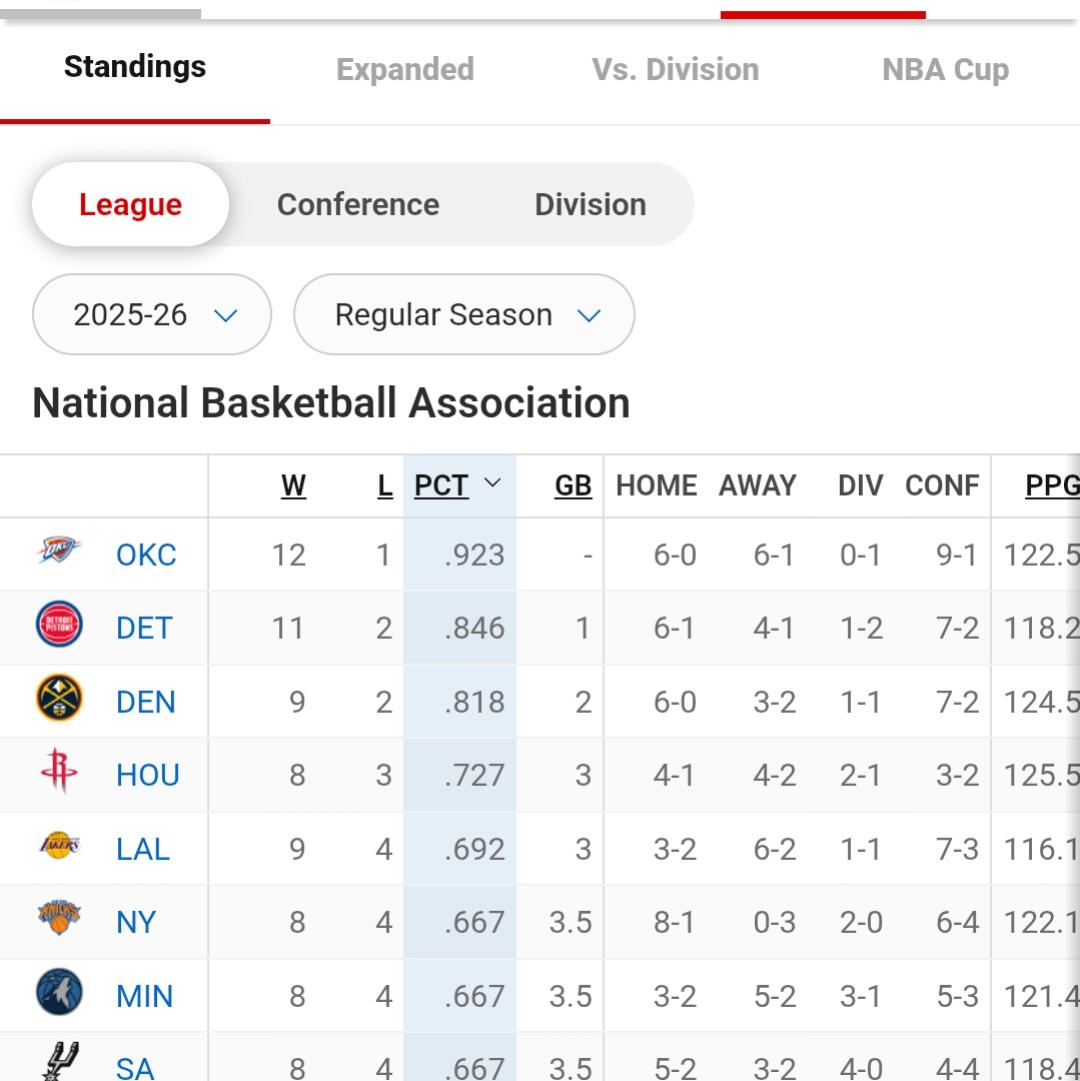Switch to Division standings view
The image size is (1080, 1081).
[590, 205]
